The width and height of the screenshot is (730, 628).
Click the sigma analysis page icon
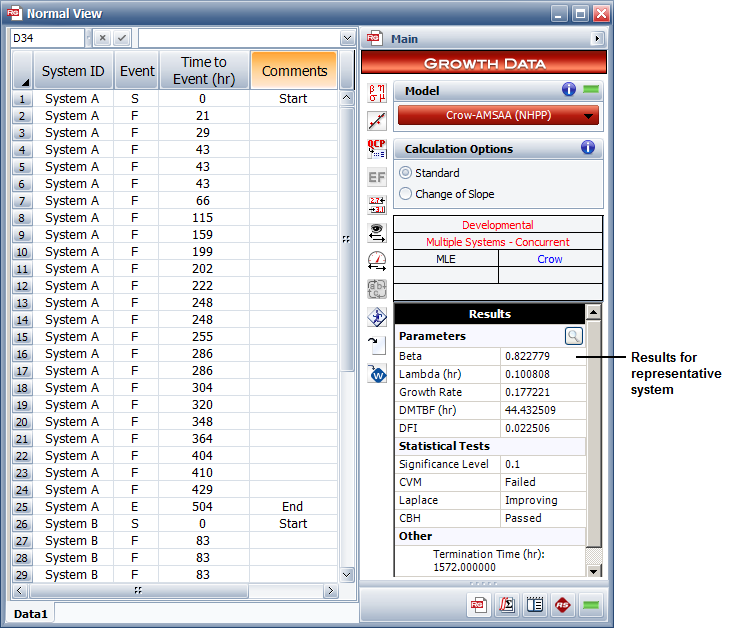[506, 605]
